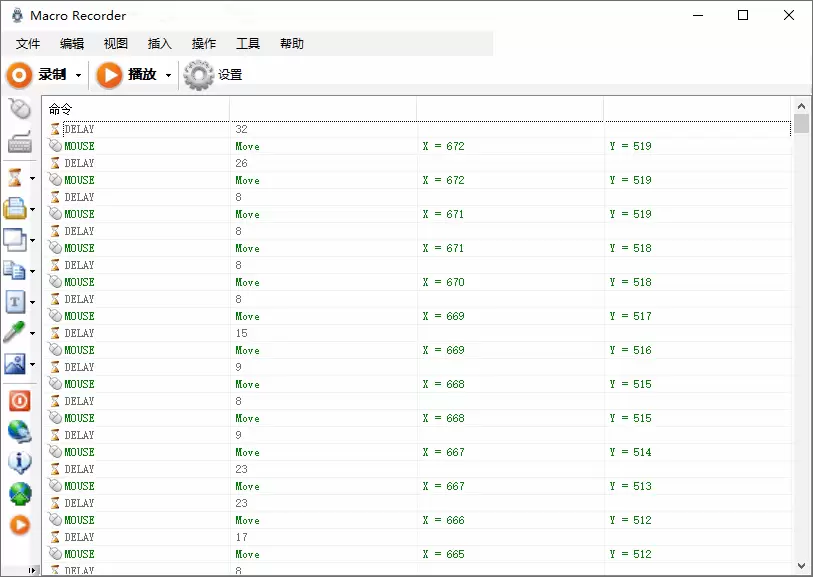This screenshot has width=813, height=577.
Task: Open the 录制 record dropdown arrow
Action: pos(78,76)
